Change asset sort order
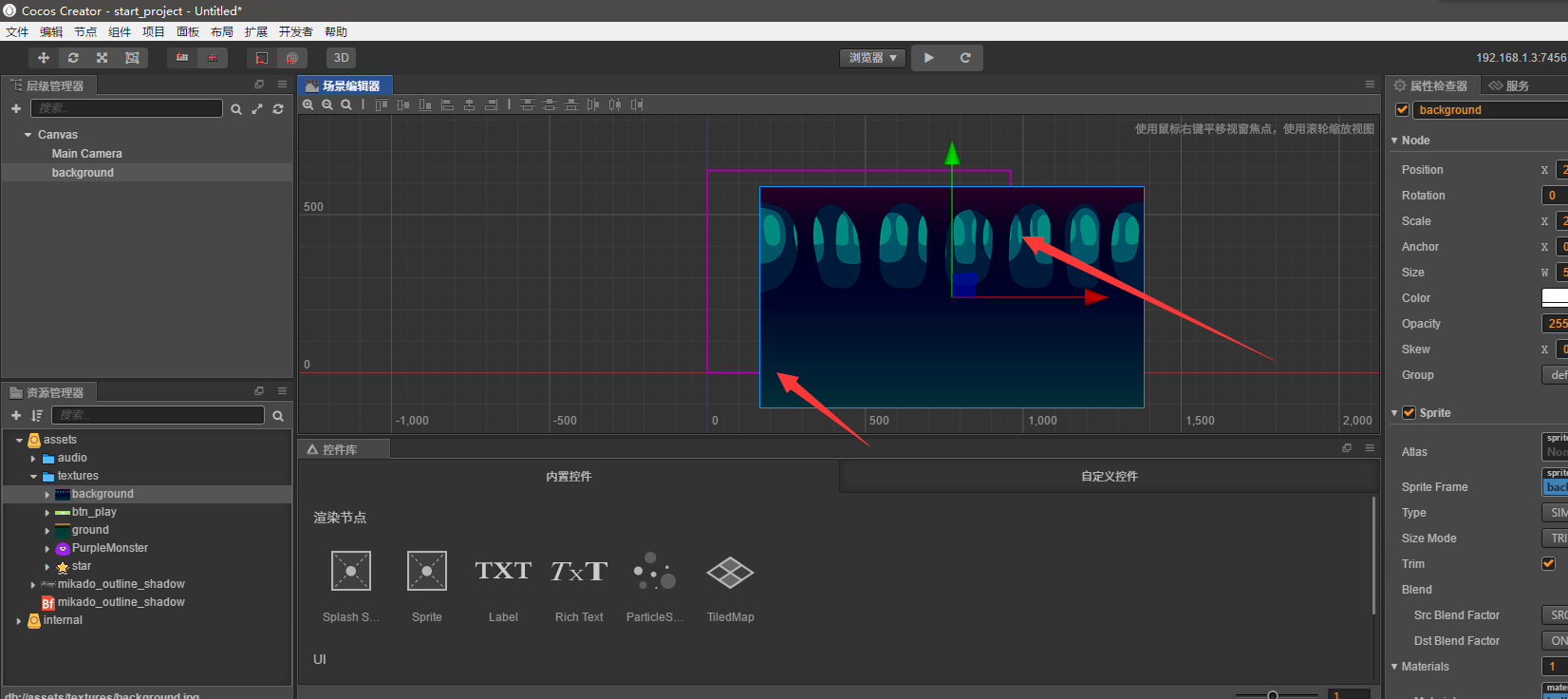Screen dimensions: 1568x699 [x=37, y=415]
